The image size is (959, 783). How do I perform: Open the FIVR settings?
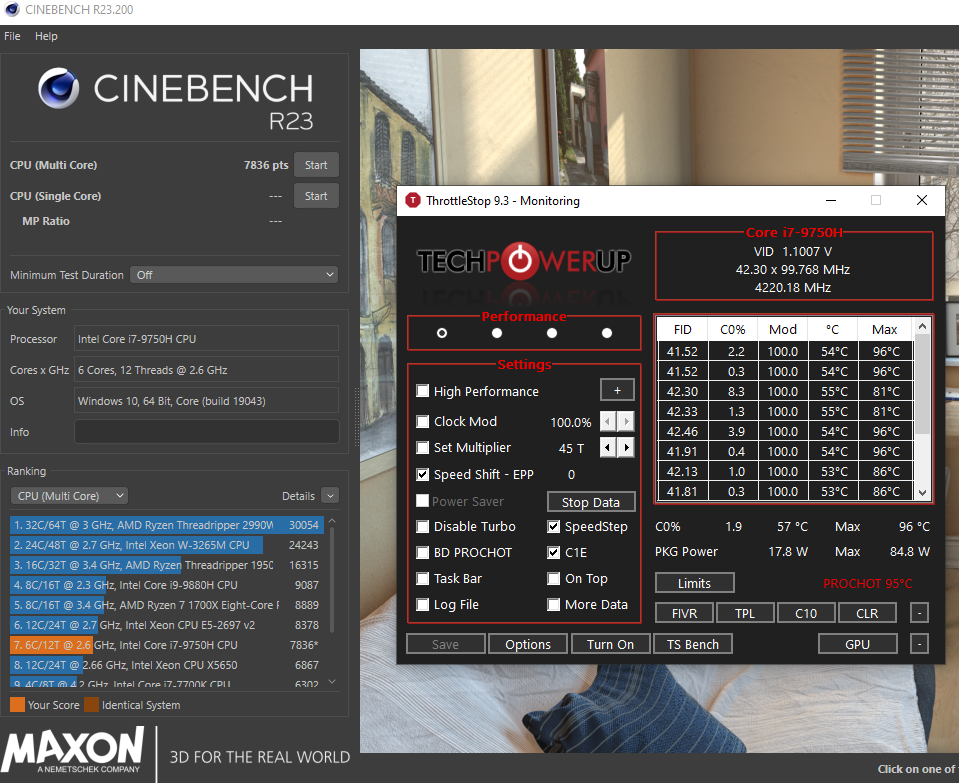(x=684, y=613)
